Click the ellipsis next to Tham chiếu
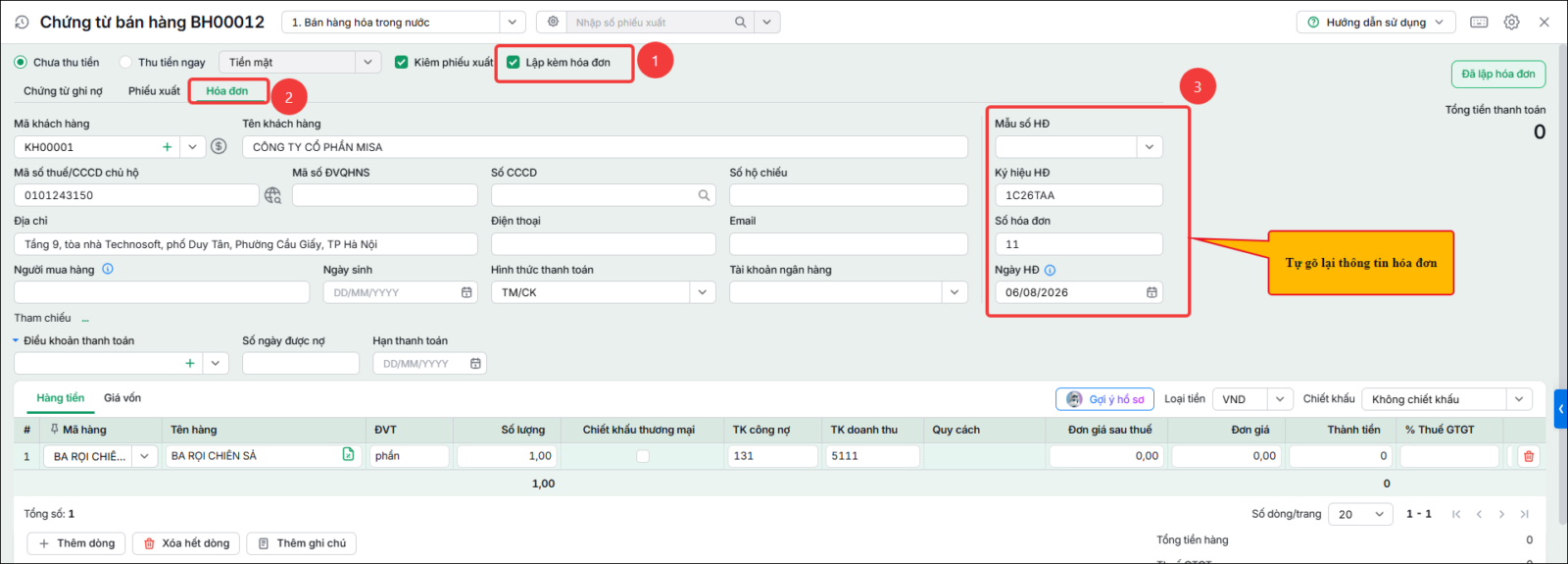This screenshot has width=1568, height=564. (85, 318)
